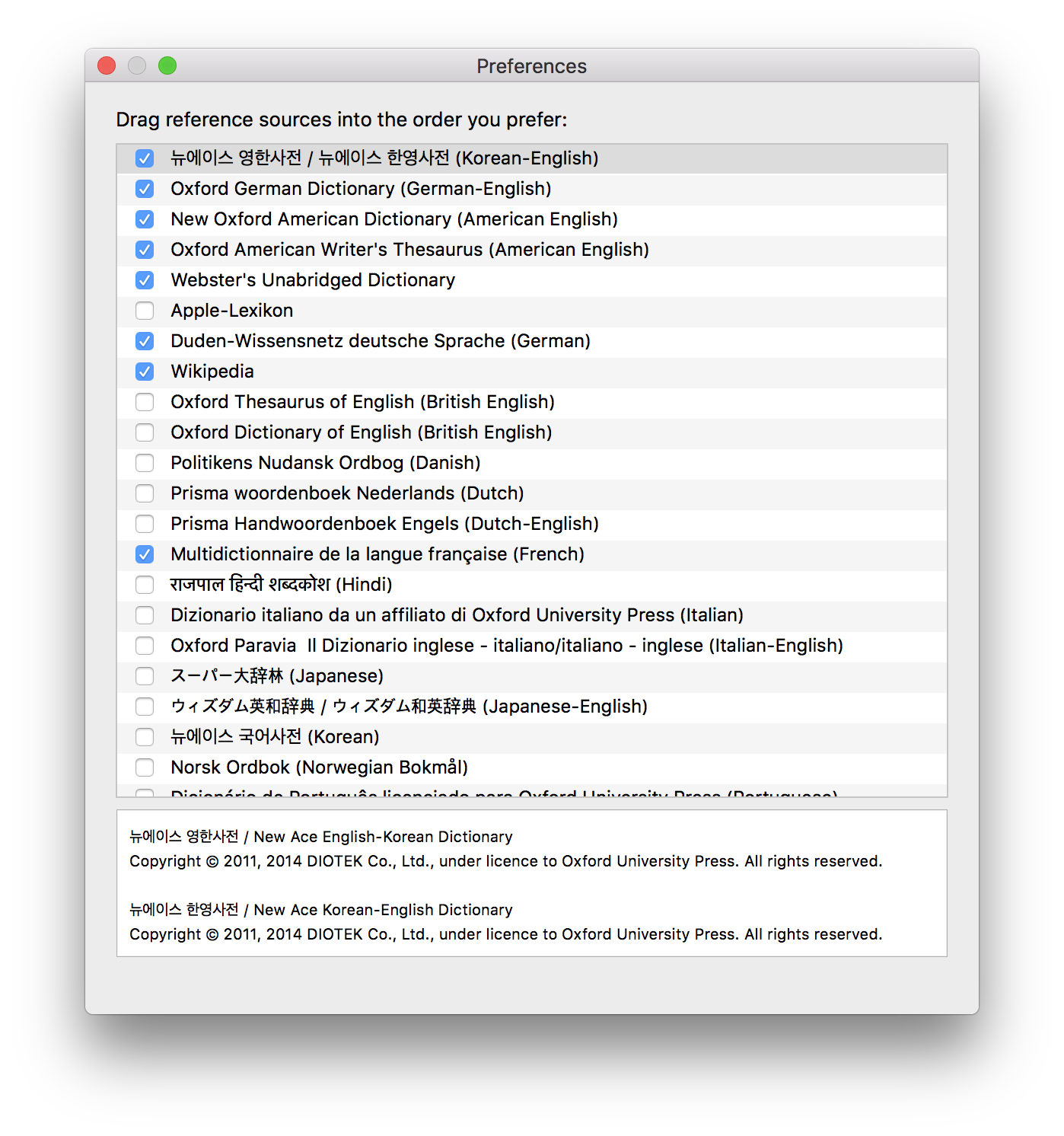The image size is (1064, 1136).
Task: Enable Politikens Nudansk Ordbog (Danish)
Action: [x=145, y=463]
